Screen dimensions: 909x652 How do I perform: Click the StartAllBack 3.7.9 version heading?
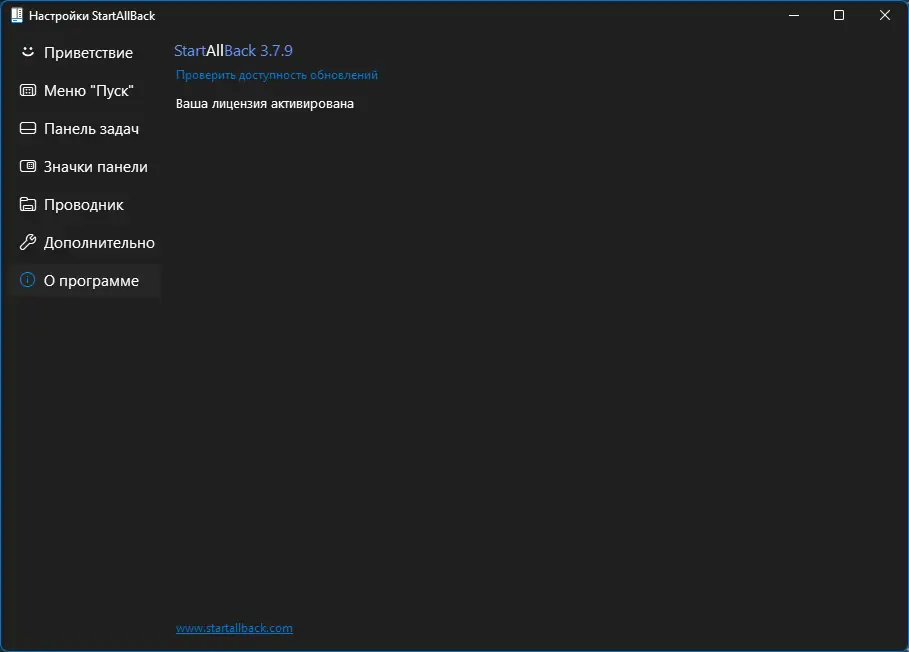(x=233, y=50)
